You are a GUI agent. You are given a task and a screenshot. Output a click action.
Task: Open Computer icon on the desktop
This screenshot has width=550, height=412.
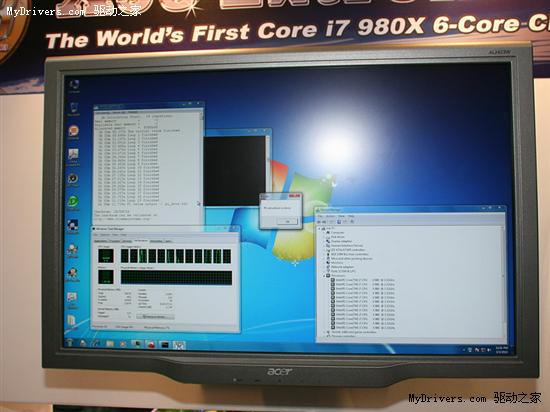click(74, 86)
